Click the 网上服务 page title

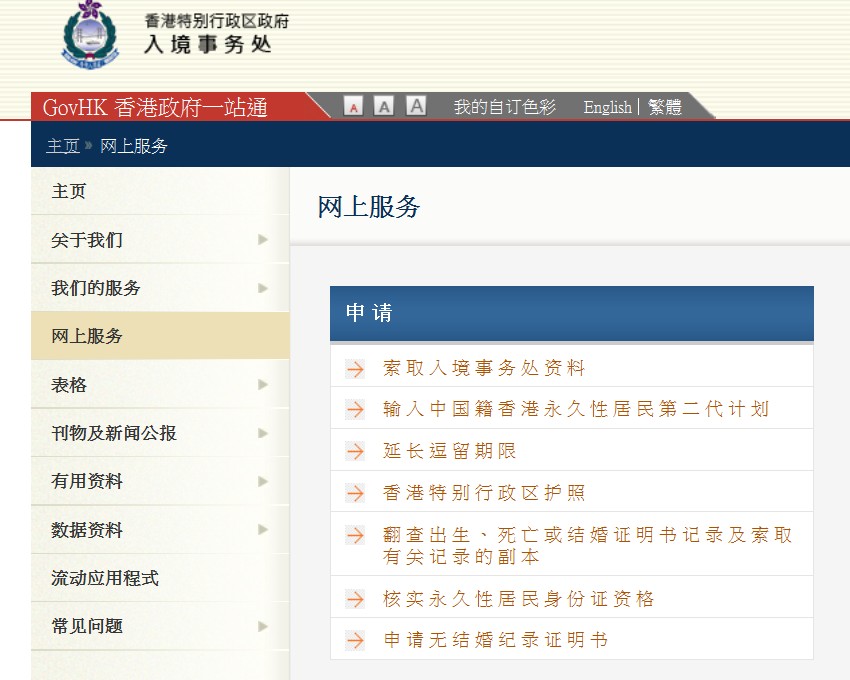coord(369,207)
